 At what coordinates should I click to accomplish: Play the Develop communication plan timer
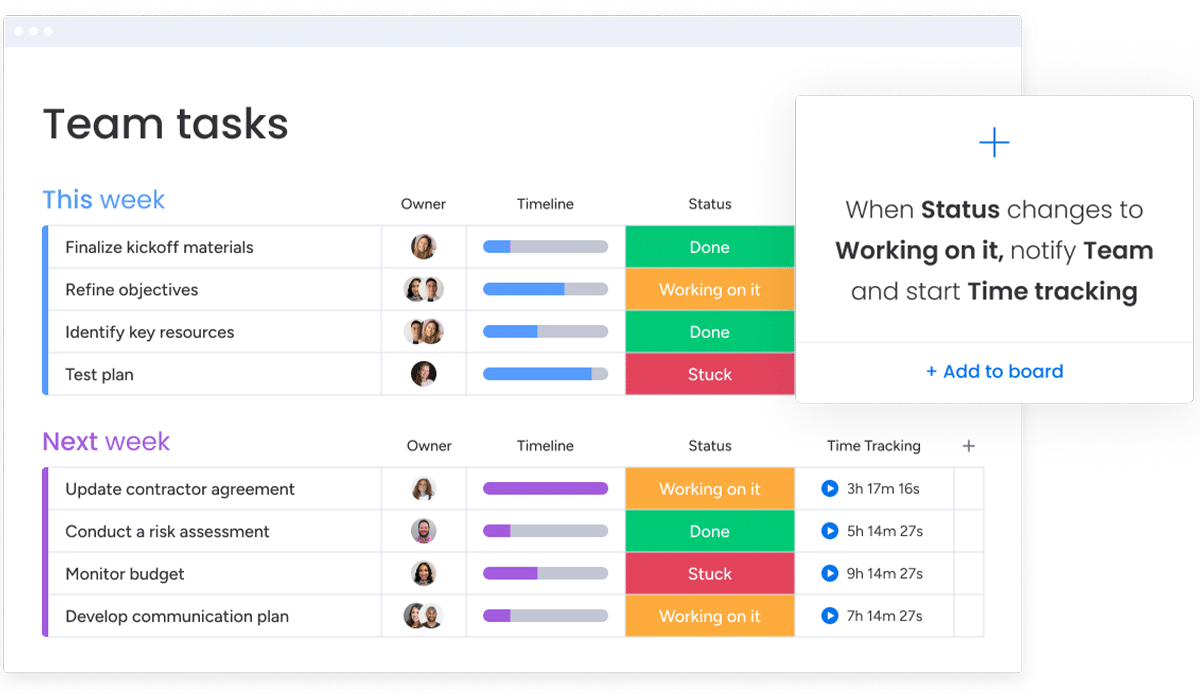[829, 616]
